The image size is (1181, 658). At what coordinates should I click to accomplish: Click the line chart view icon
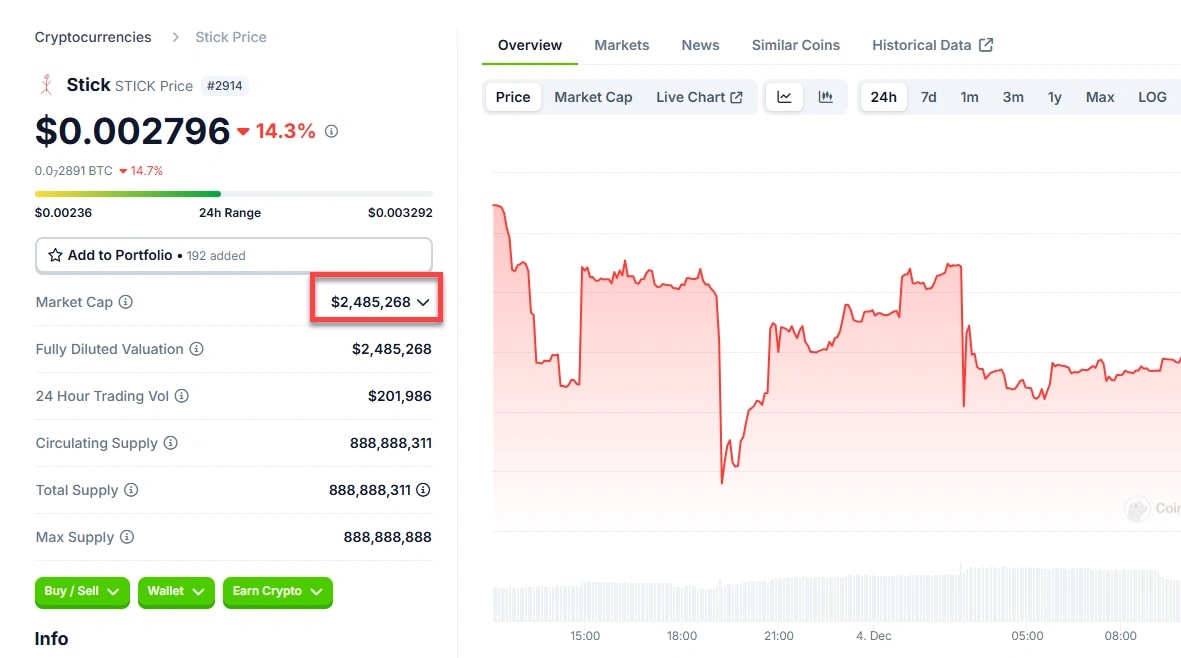pyautogui.click(x=785, y=97)
